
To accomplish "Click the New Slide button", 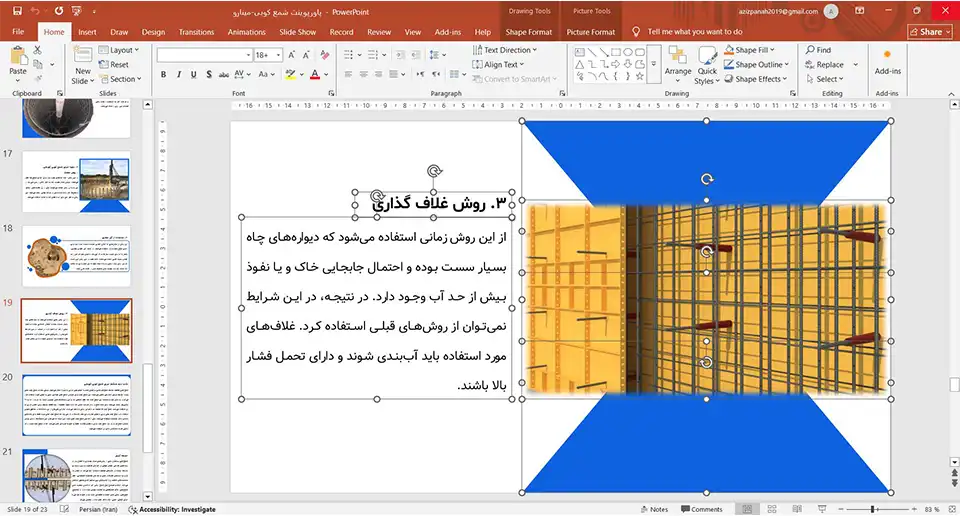I will (x=83, y=65).
